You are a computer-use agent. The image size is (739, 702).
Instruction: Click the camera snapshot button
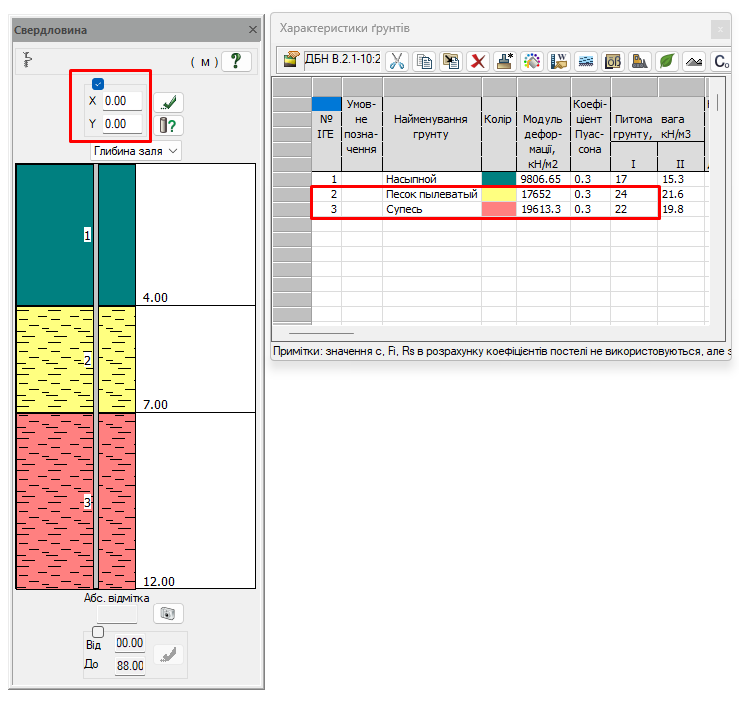168,613
